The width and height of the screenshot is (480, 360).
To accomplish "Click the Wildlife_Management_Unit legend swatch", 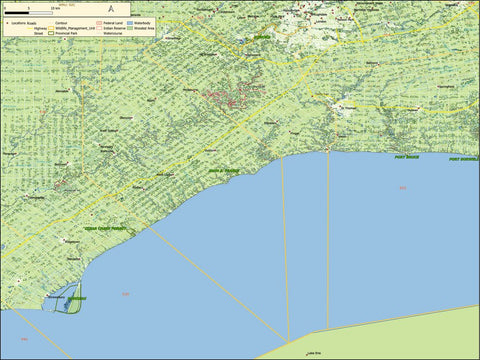I will tap(51, 28).
